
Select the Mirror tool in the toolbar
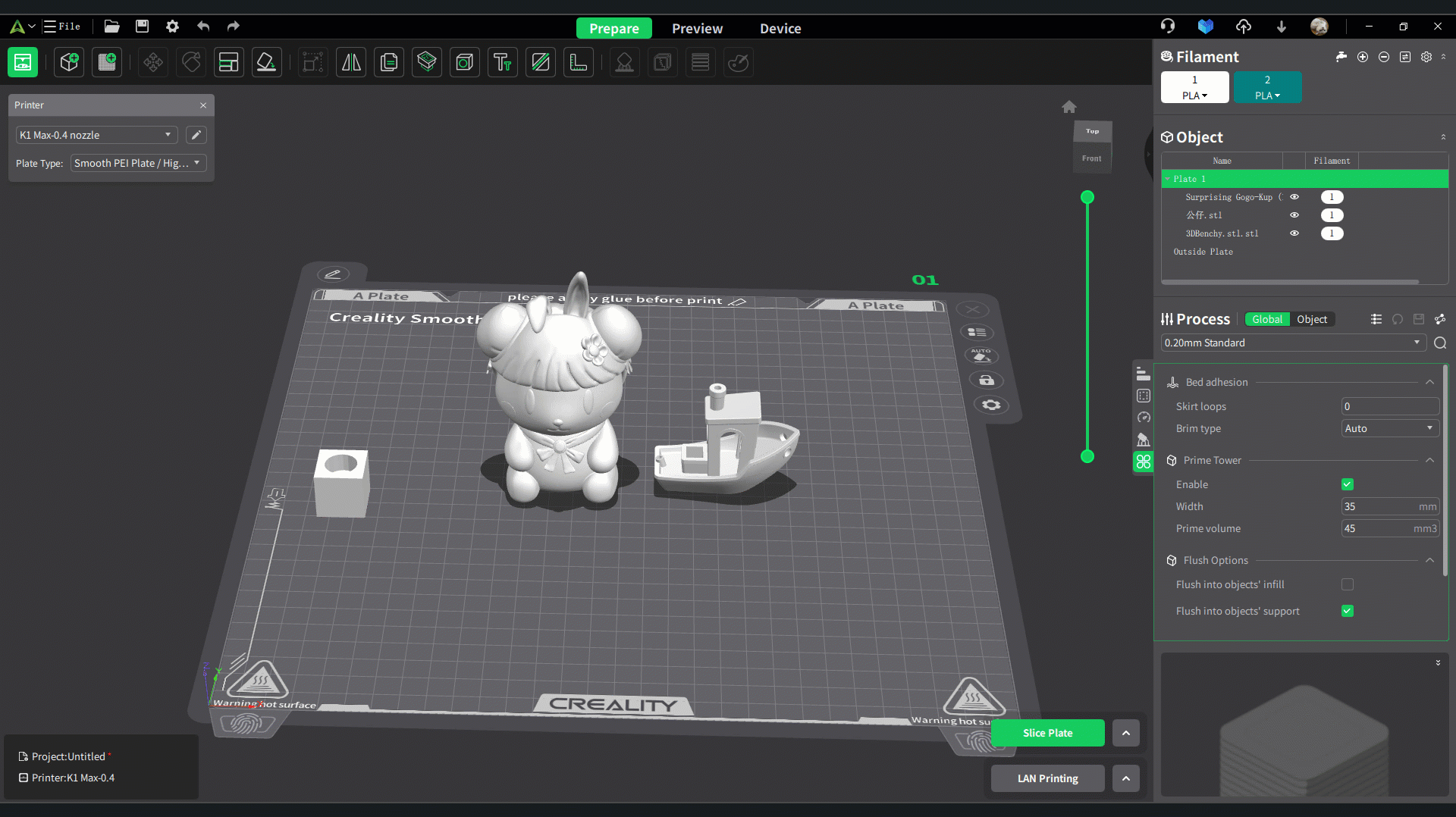point(351,62)
